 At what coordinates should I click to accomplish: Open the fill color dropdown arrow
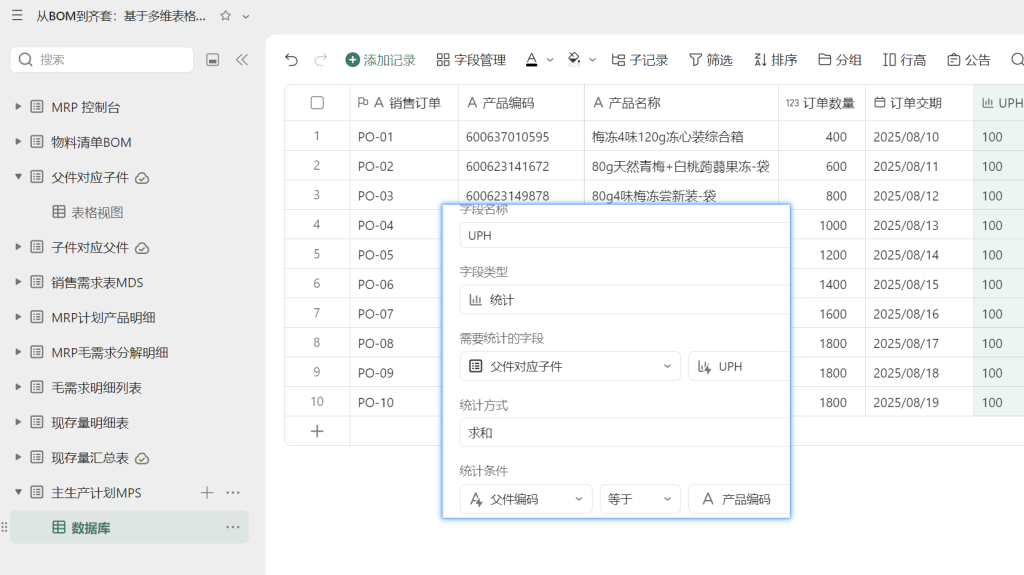(592, 60)
